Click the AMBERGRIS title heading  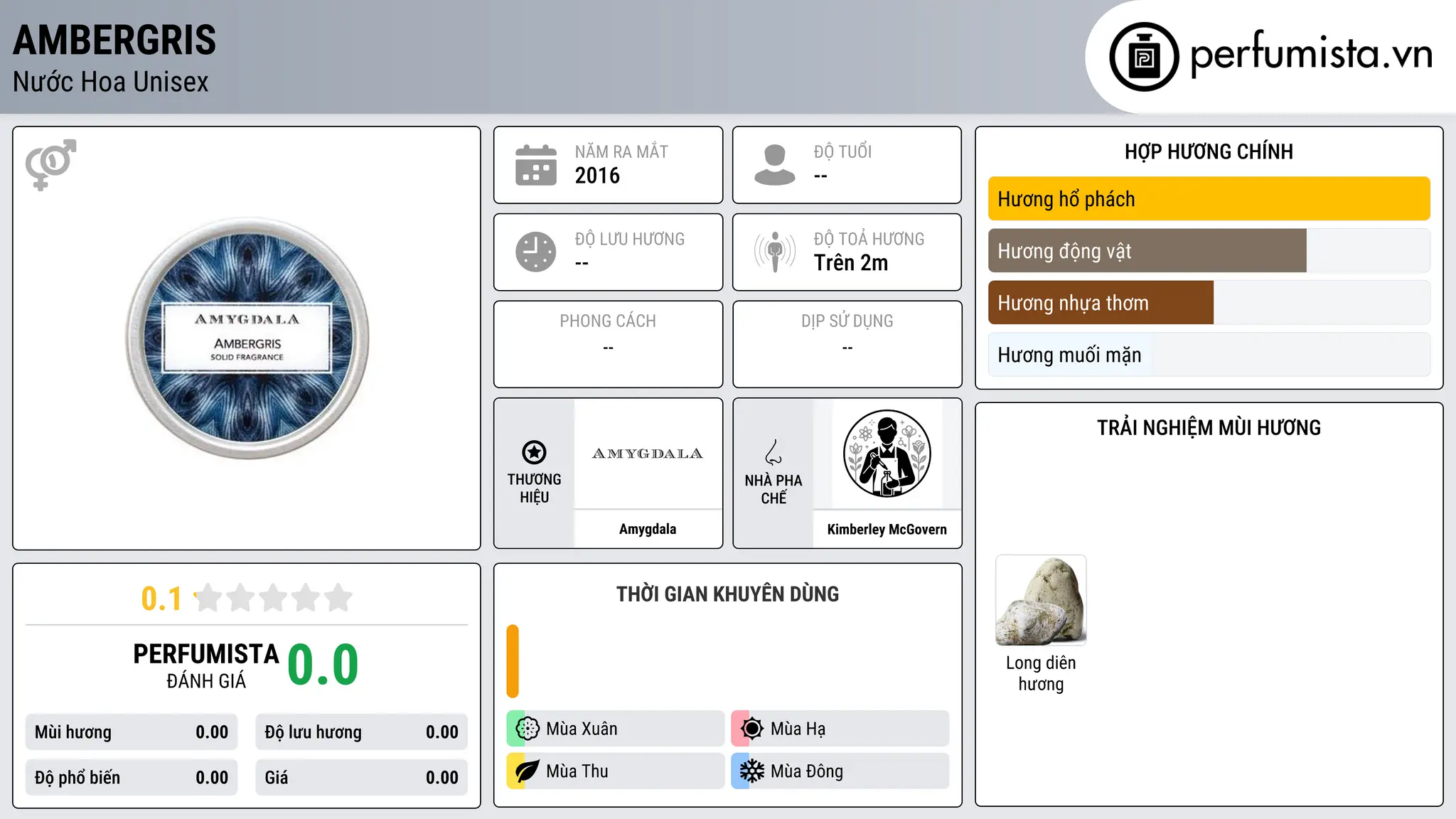pos(114,40)
